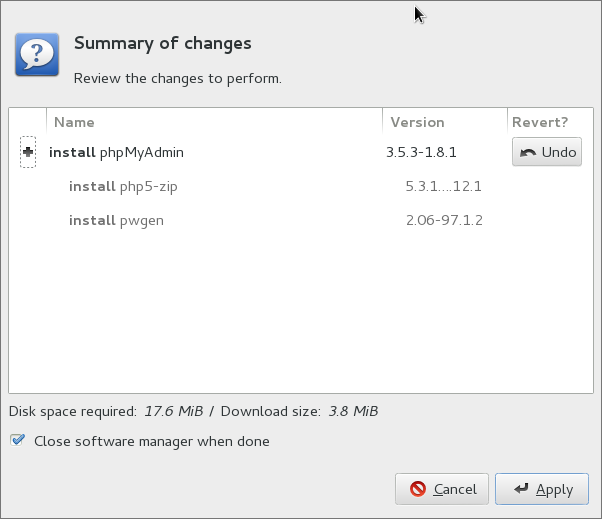
Task: Cancel the summary of changes
Action: (x=442, y=489)
